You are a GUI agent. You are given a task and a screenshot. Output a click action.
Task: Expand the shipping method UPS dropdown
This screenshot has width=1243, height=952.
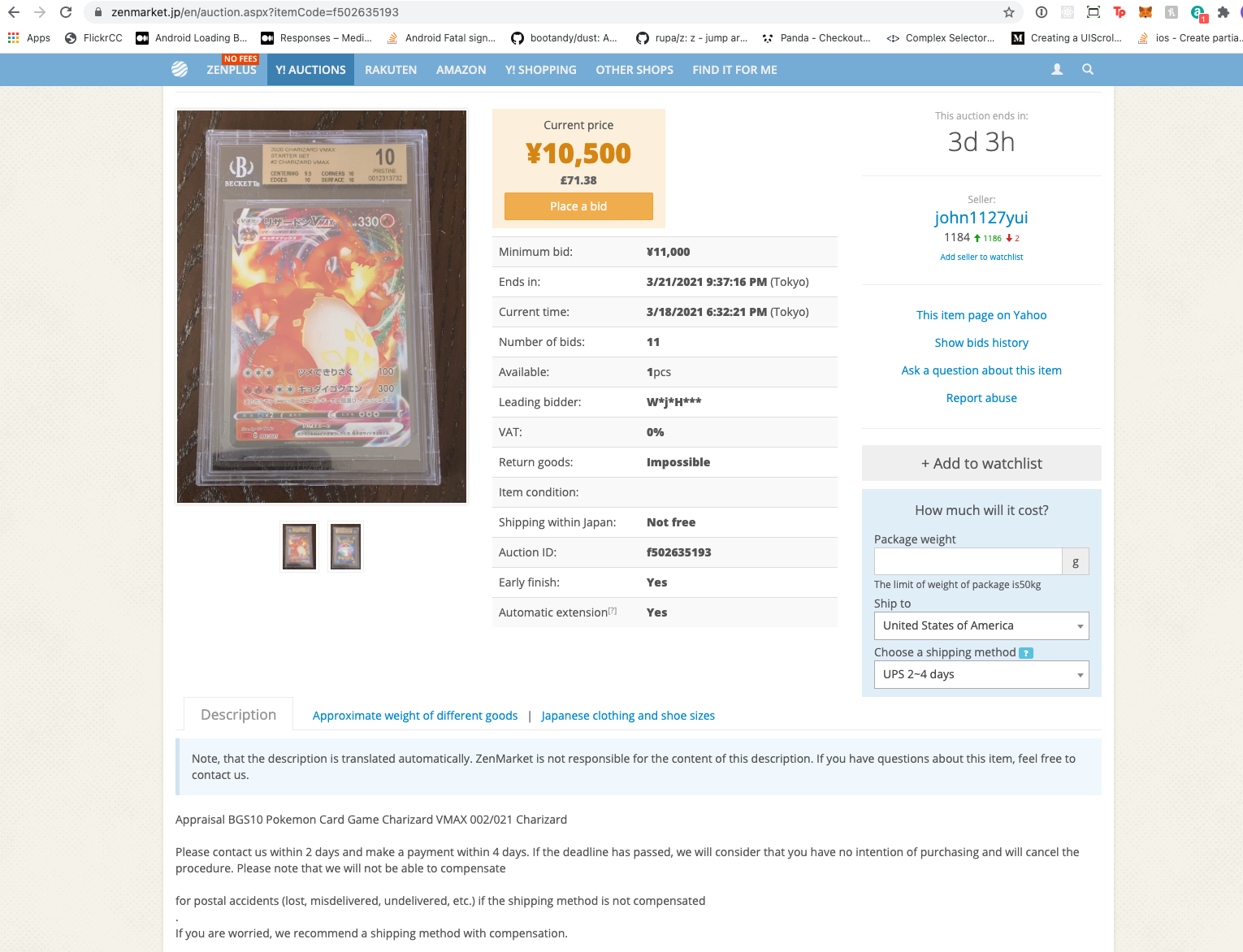pyautogui.click(x=981, y=675)
